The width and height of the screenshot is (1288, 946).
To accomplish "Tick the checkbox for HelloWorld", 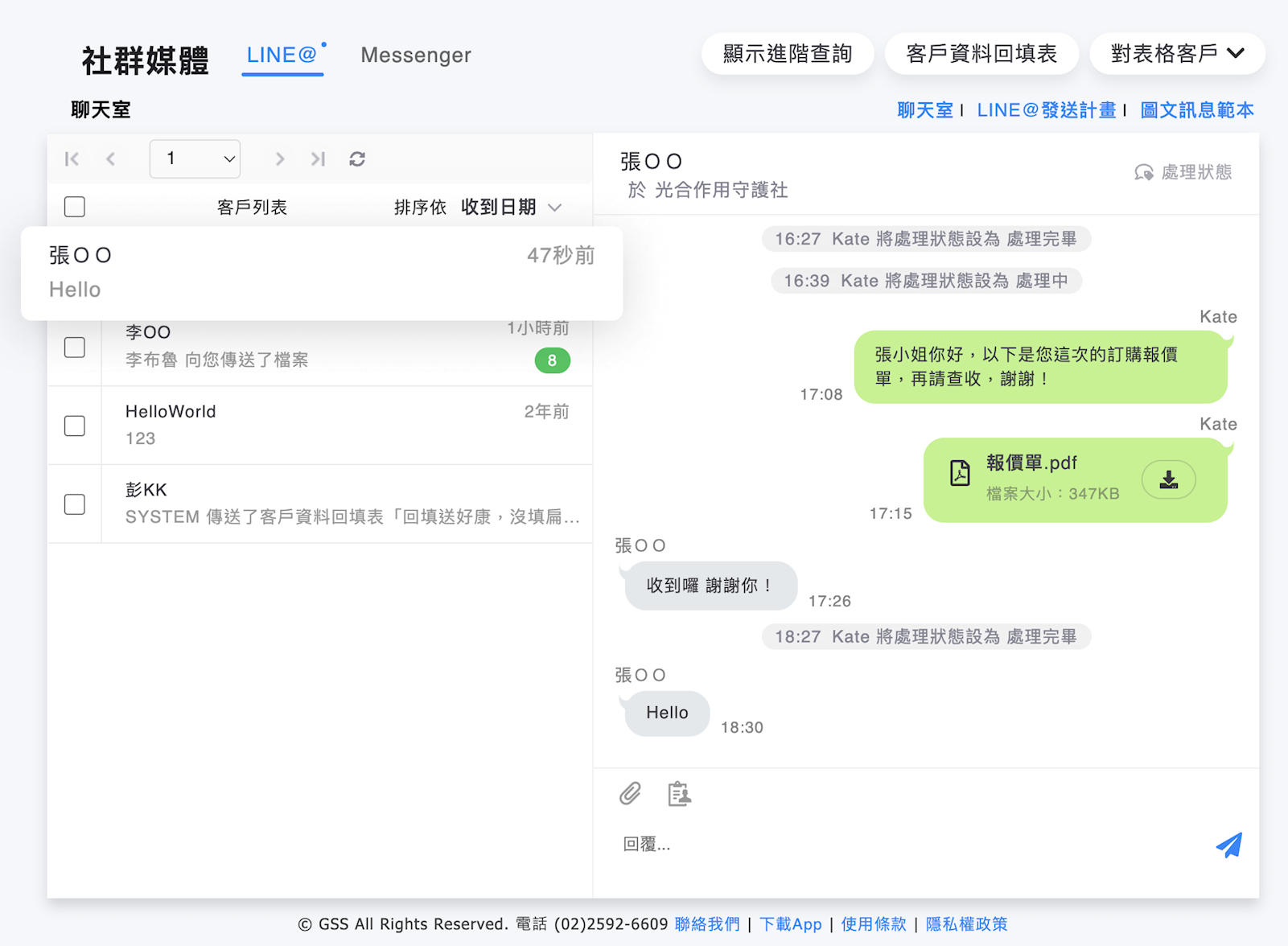I will (x=75, y=426).
